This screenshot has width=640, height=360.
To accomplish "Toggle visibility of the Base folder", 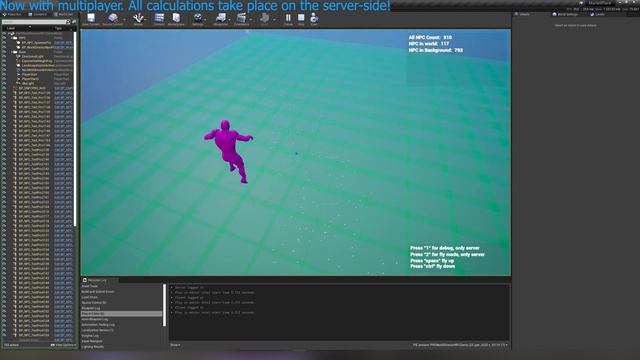I will point(4,52).
